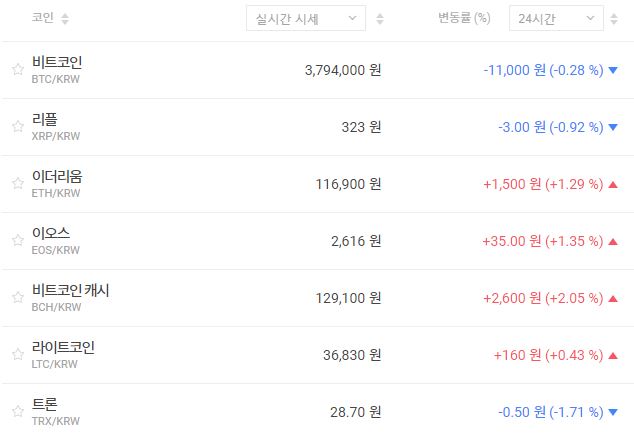Click the star icon for BCH/KRW

coord(17,297)
